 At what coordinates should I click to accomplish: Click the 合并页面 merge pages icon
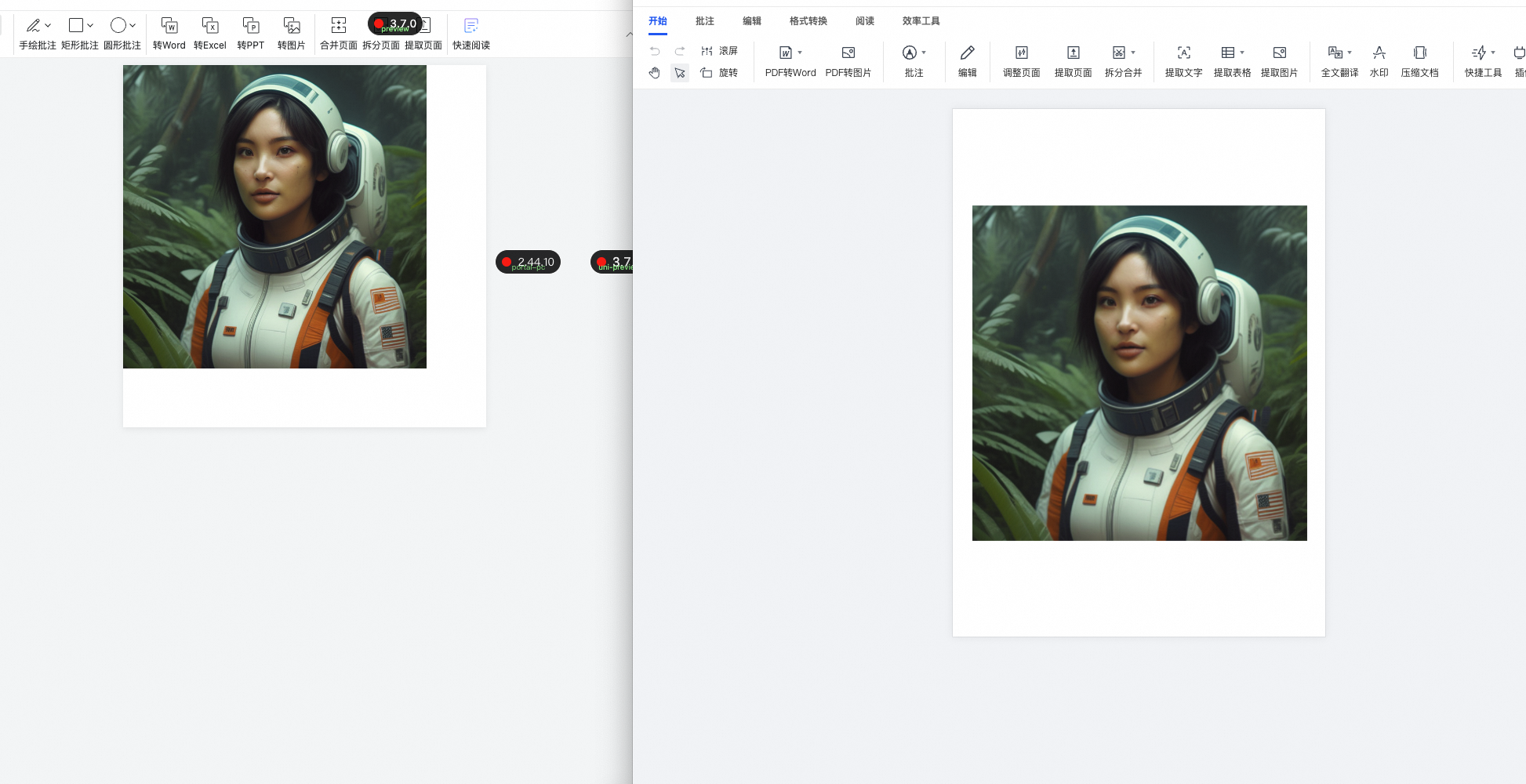(x=339, y=25)
